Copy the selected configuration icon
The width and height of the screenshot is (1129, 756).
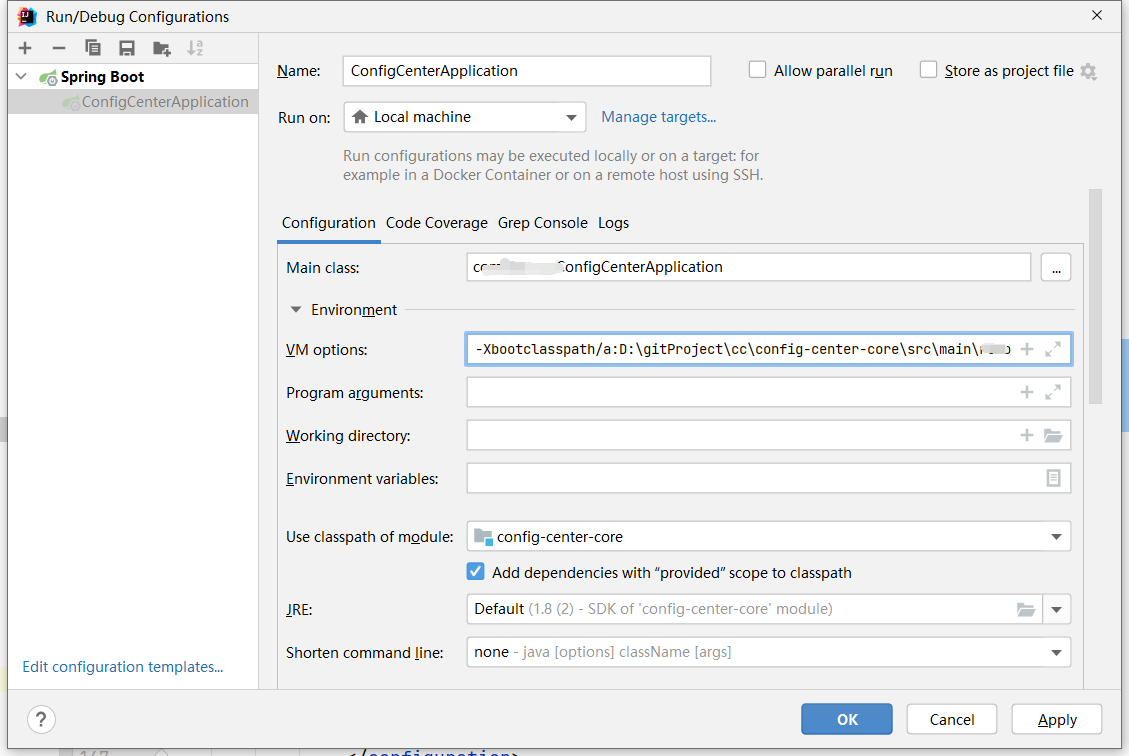click(x=93, y=48)
